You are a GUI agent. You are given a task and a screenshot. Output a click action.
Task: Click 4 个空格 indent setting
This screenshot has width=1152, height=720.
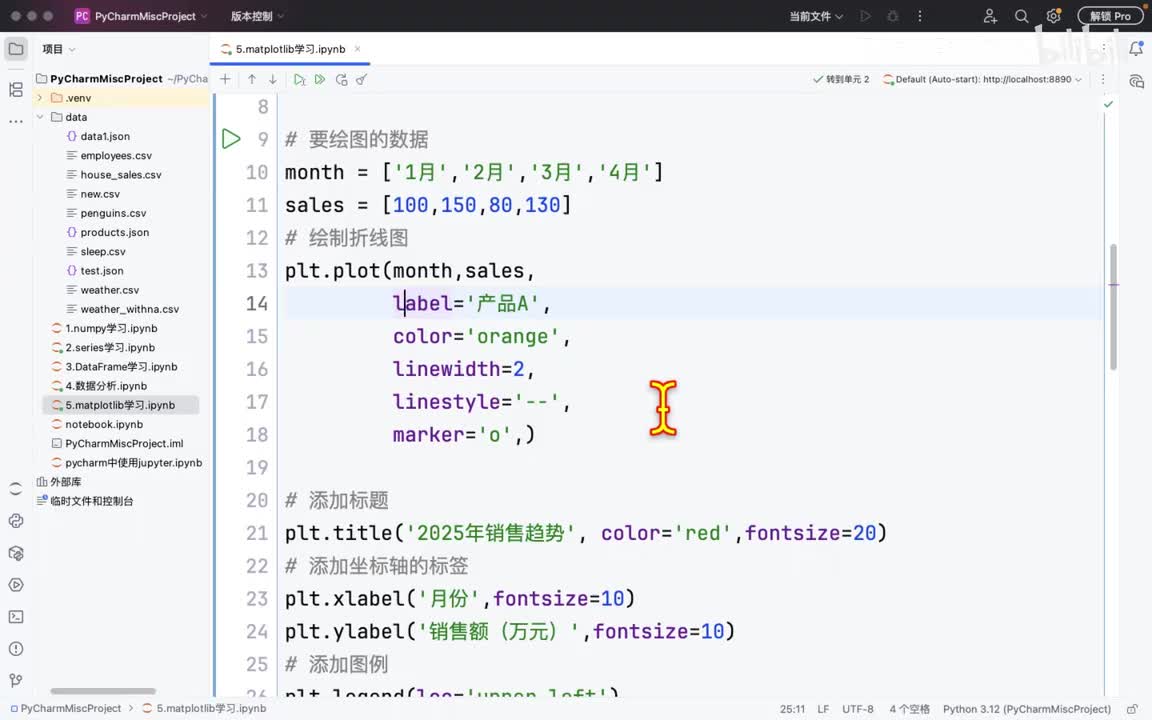click(x=910, y=709)
